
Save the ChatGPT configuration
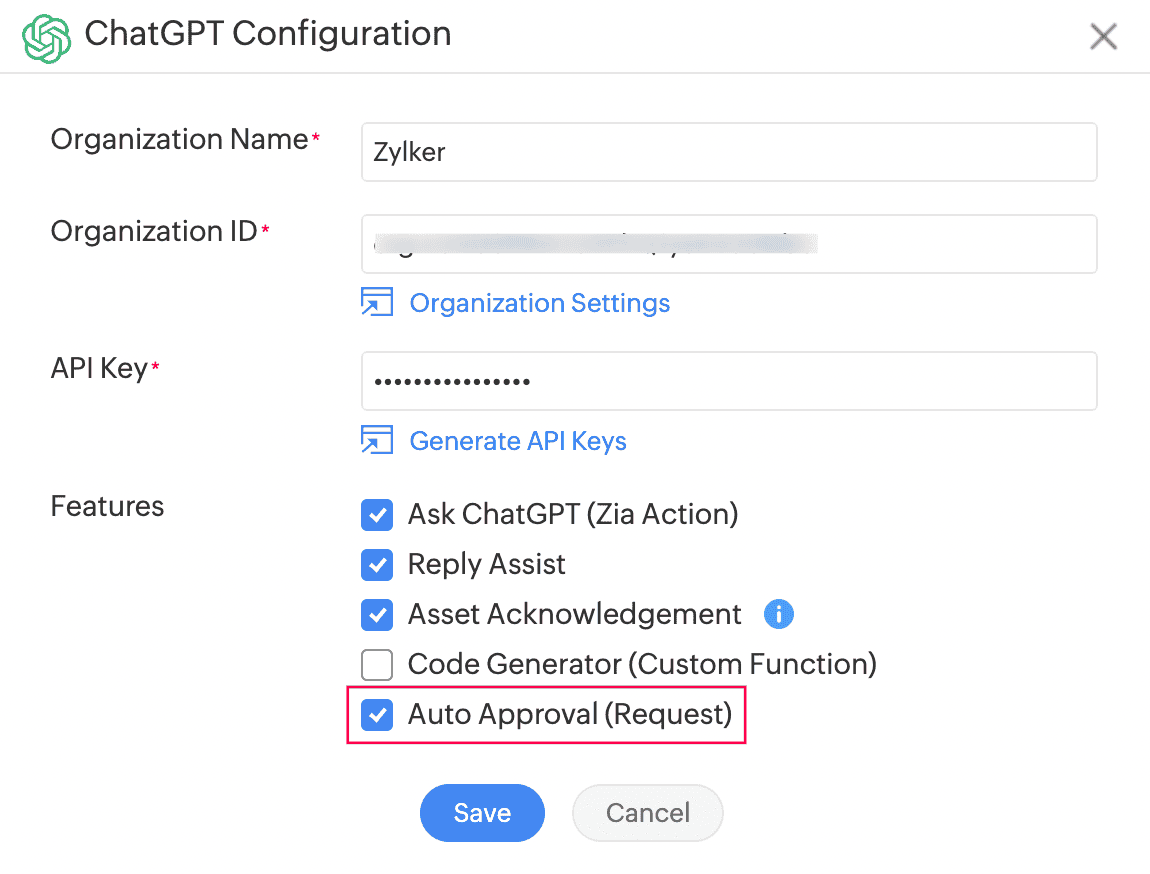(482, 813)
